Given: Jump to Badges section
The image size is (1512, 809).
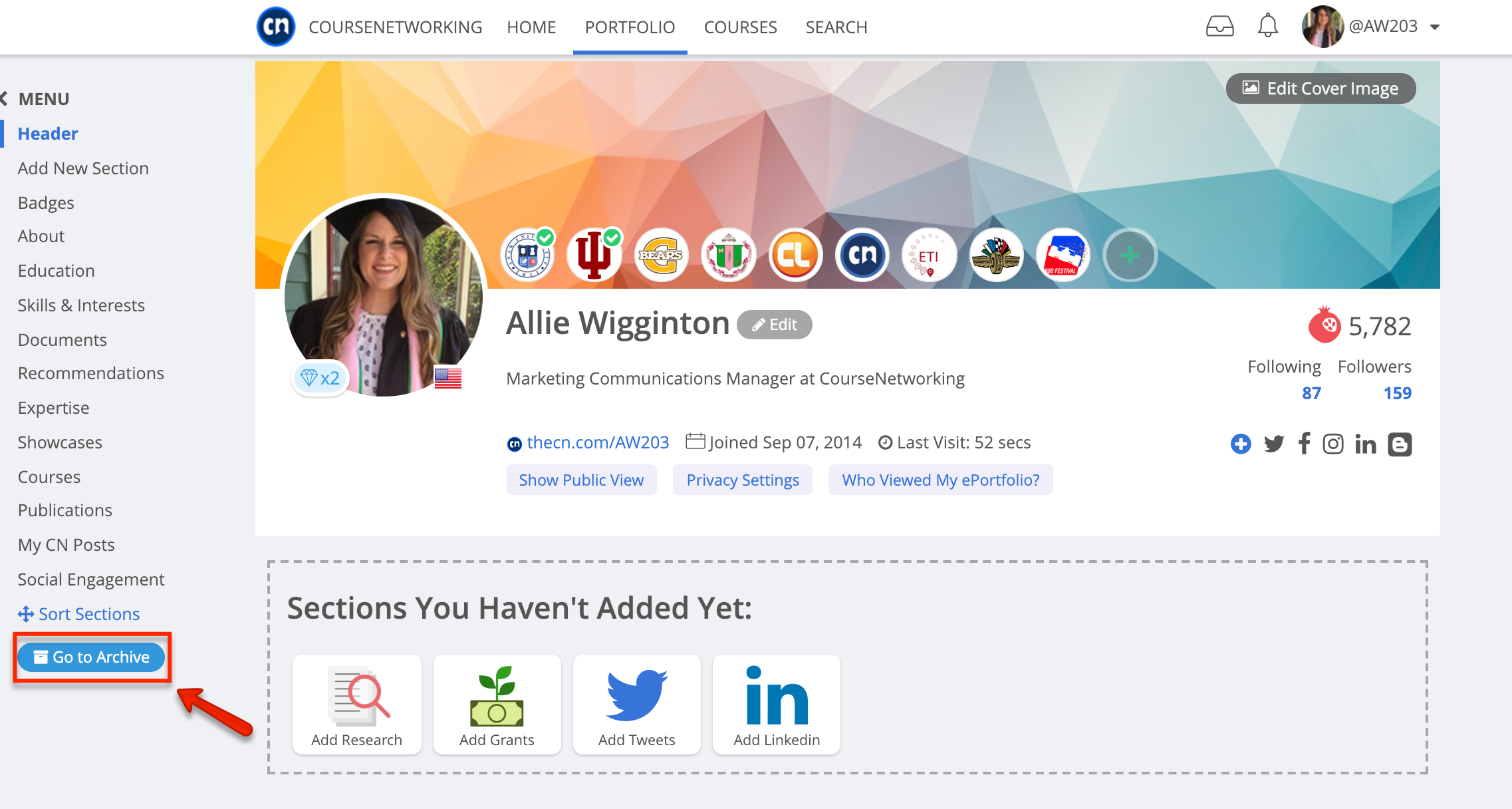Looking at the screenshot, I should pos(46,203).
